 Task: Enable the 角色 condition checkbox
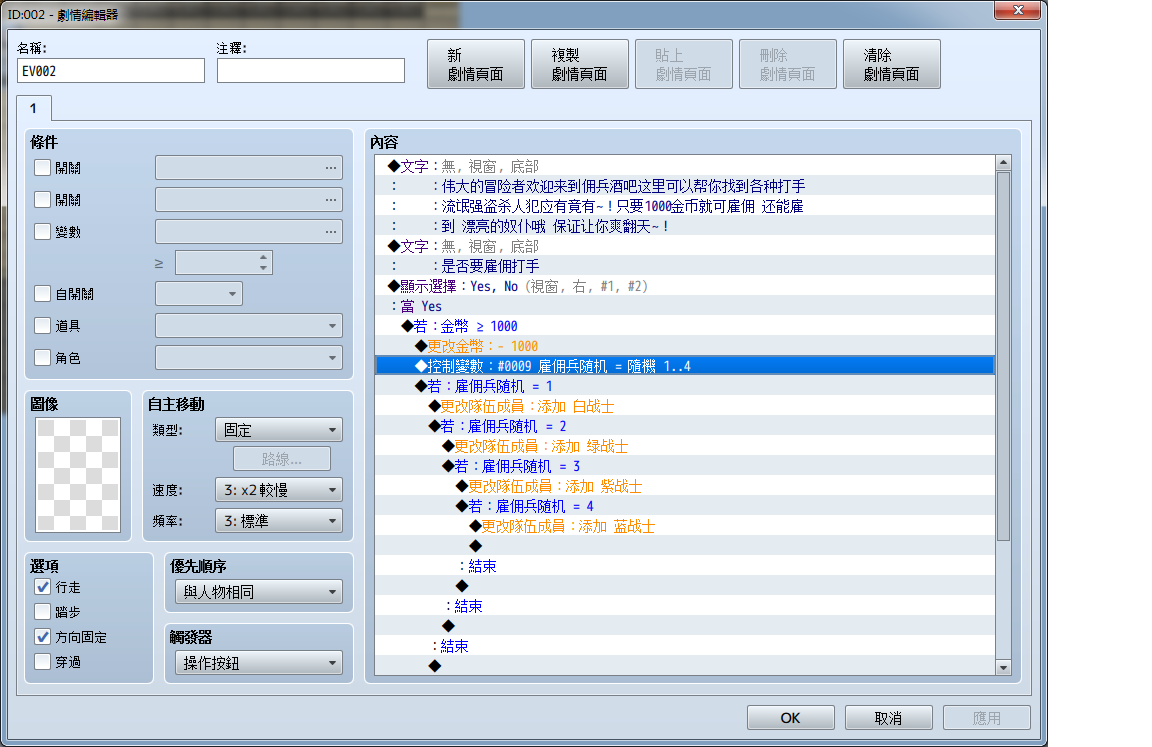[x=43, y=358]
